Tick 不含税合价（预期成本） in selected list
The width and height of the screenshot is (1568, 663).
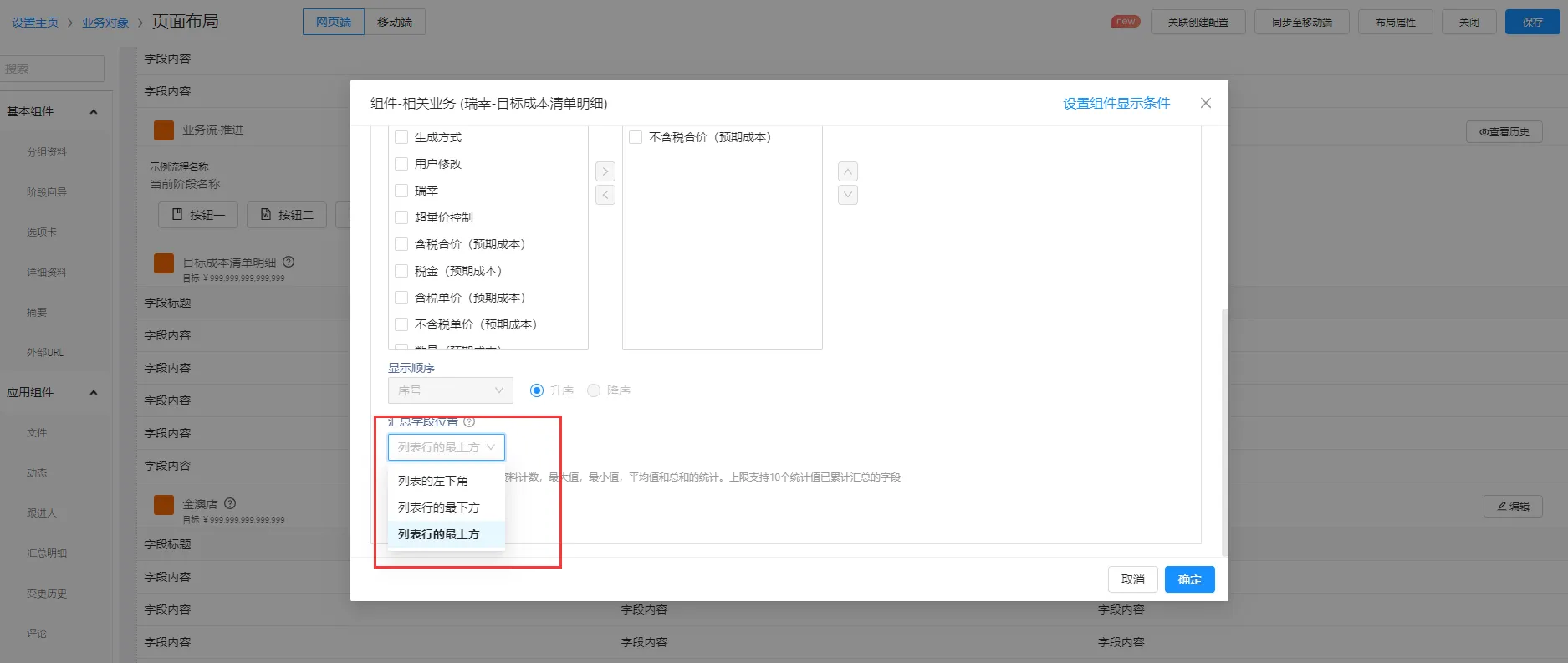tap(636, 137)
